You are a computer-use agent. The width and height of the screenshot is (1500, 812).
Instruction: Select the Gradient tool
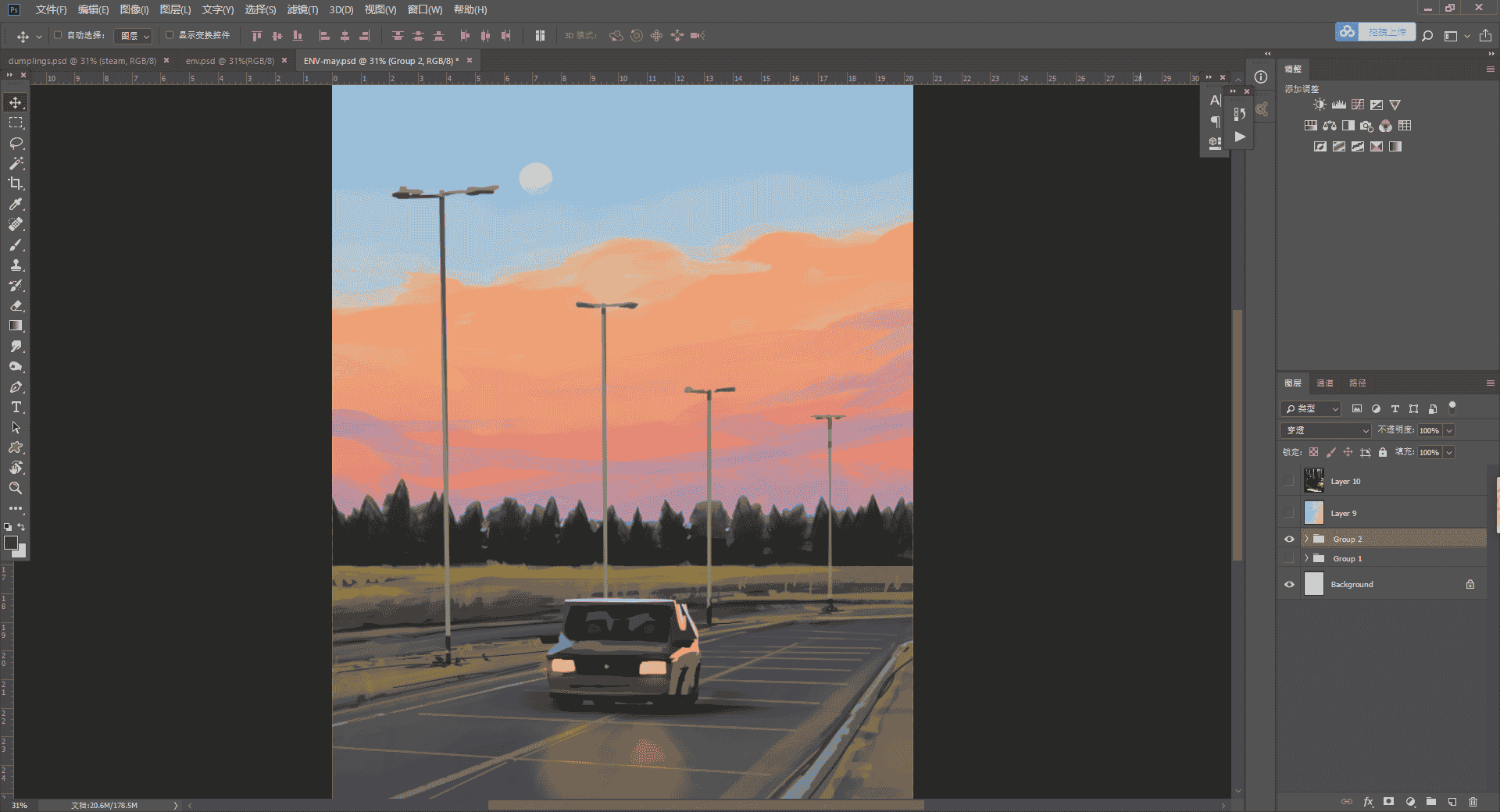tap(16, 326)
